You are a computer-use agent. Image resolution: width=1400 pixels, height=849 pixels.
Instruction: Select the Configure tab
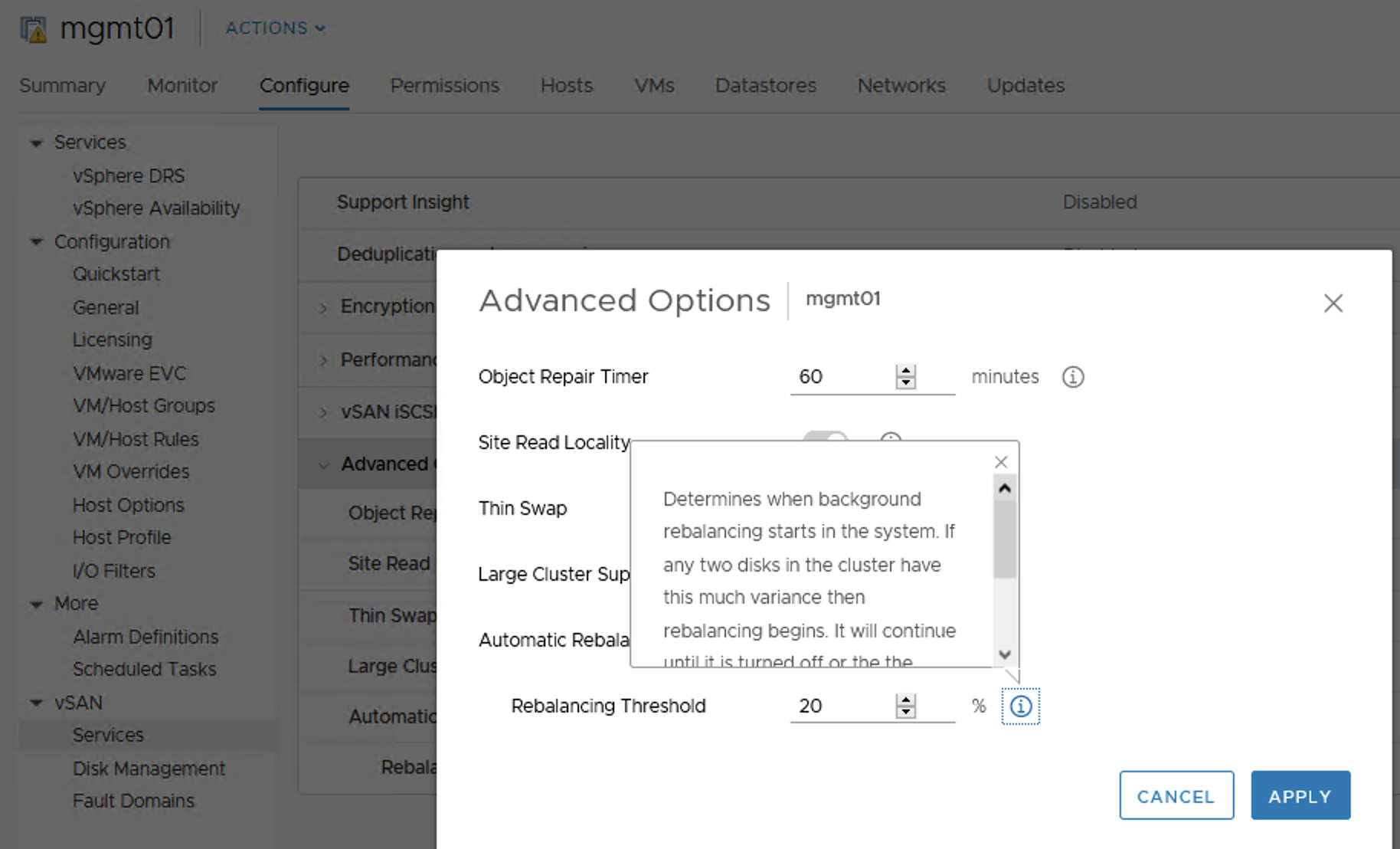304,85
